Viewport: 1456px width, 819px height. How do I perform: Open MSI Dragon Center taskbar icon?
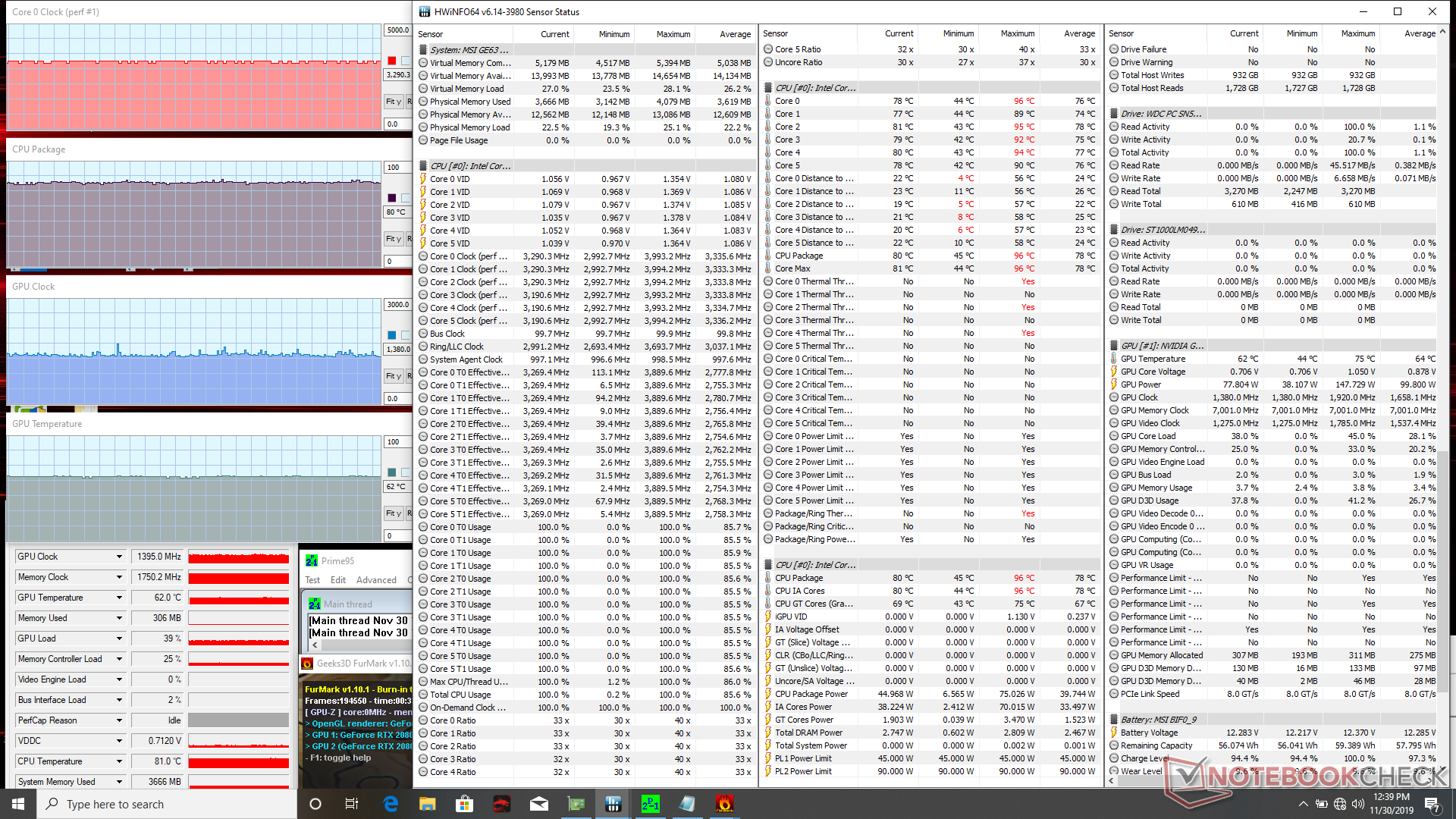coord(502,804)
